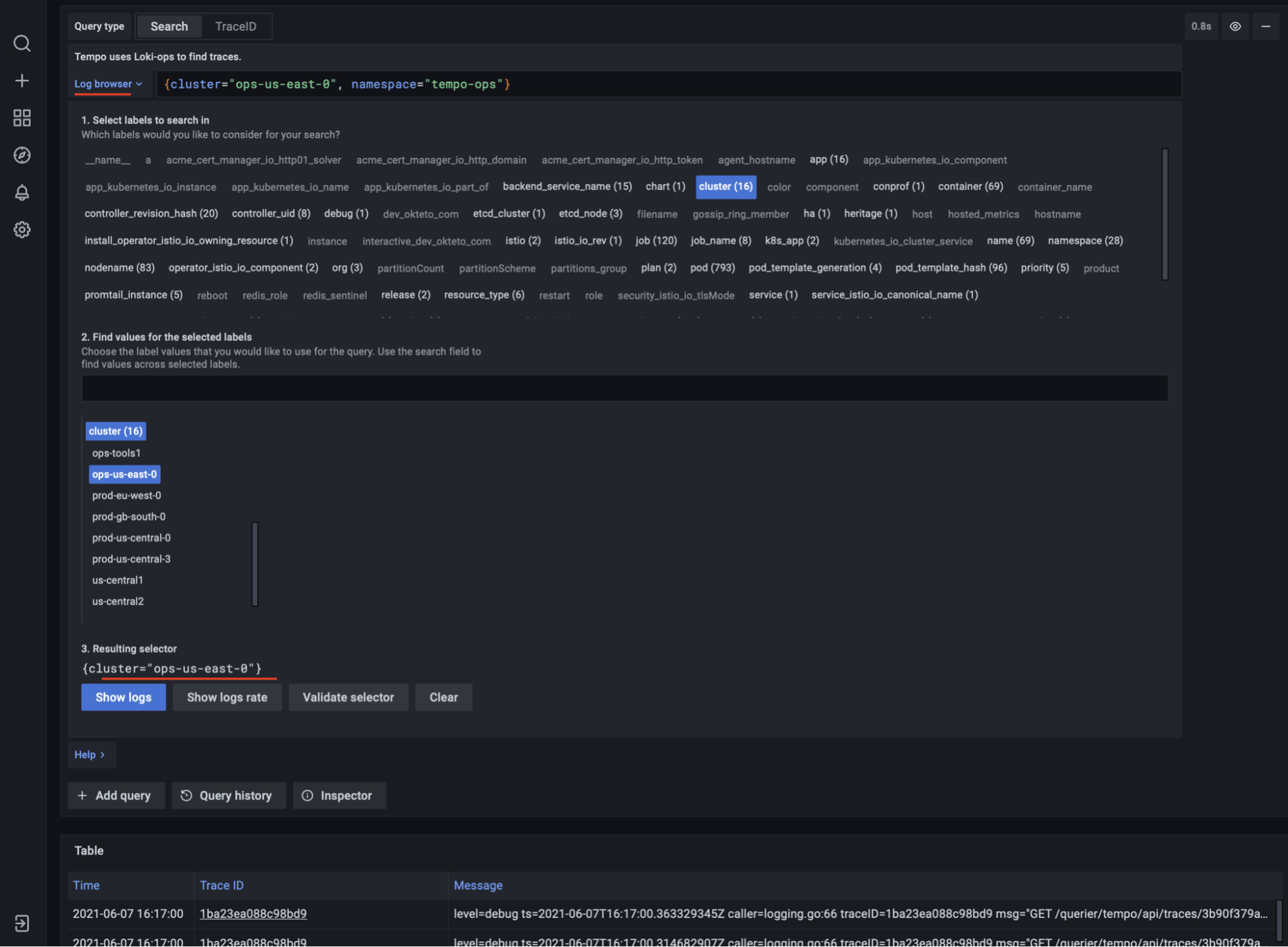Open trace ID 1ba23ea088c98bd9 link
The width and height of the screenshot is (1288, 947).
[253, 913]
